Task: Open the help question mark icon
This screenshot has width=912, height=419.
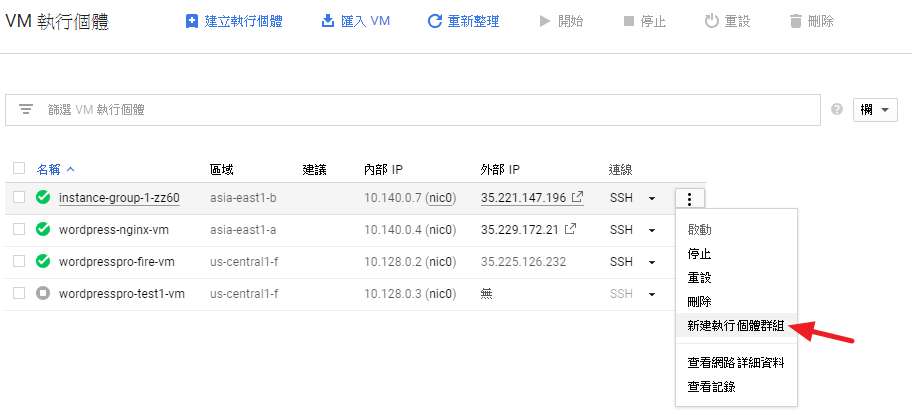Action: [x=837, y=109]
